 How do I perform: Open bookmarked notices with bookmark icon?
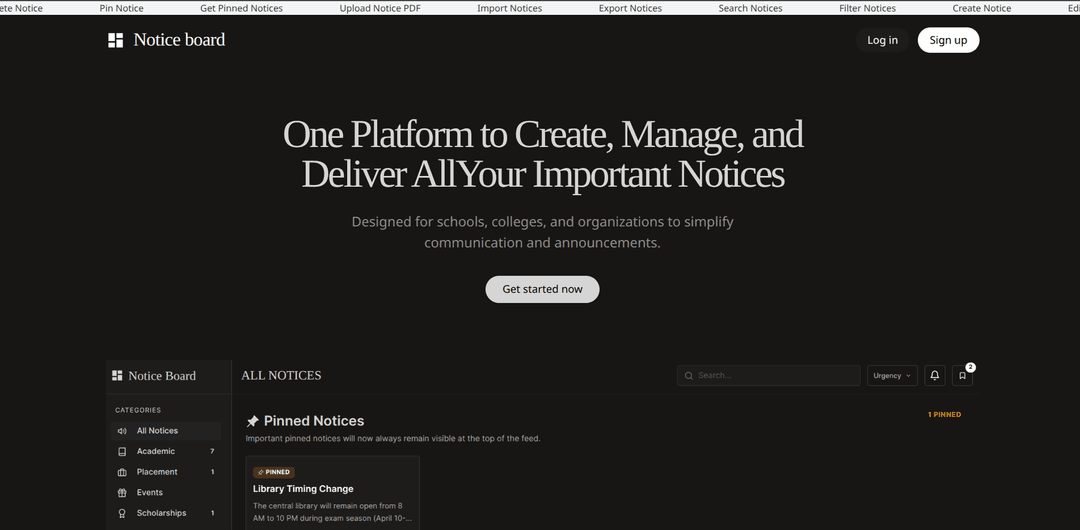(962, 376)
